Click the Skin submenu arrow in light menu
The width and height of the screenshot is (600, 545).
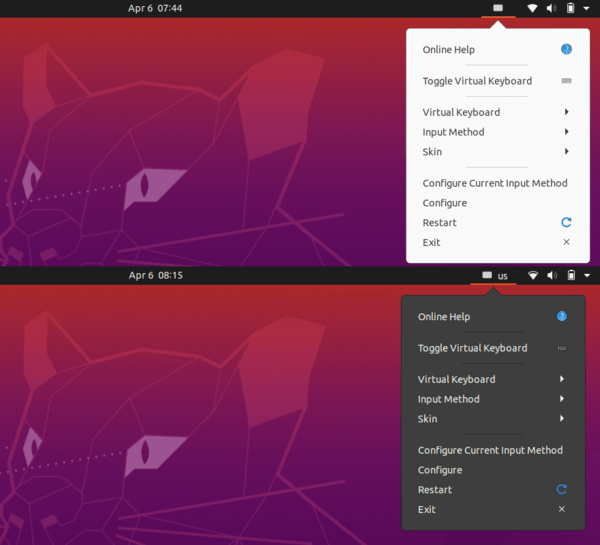[567, 152]
